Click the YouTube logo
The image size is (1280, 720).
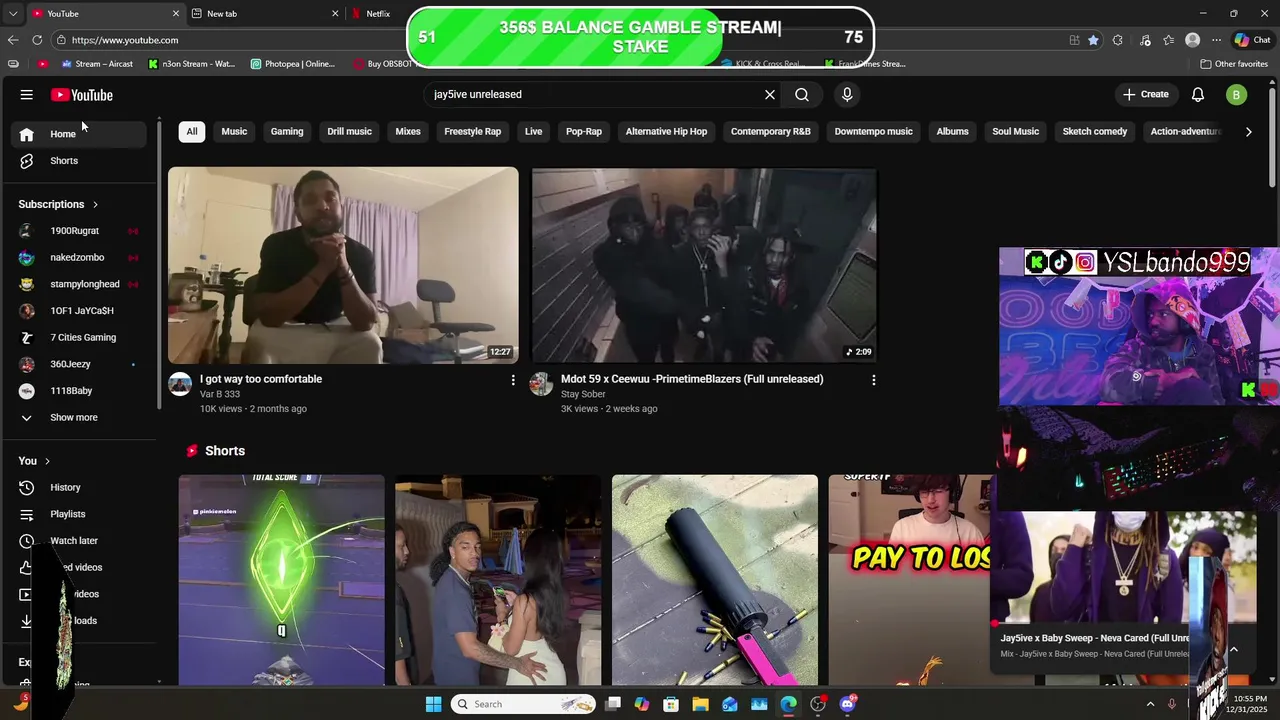[x=82, y=95]
